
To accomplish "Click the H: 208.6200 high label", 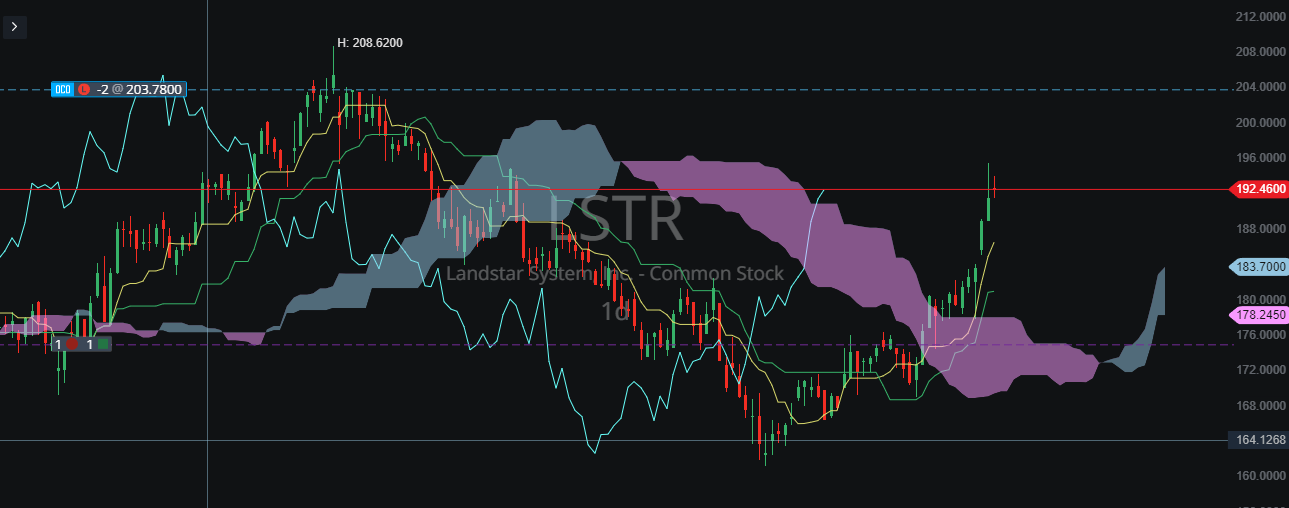I will coord(370,43).
